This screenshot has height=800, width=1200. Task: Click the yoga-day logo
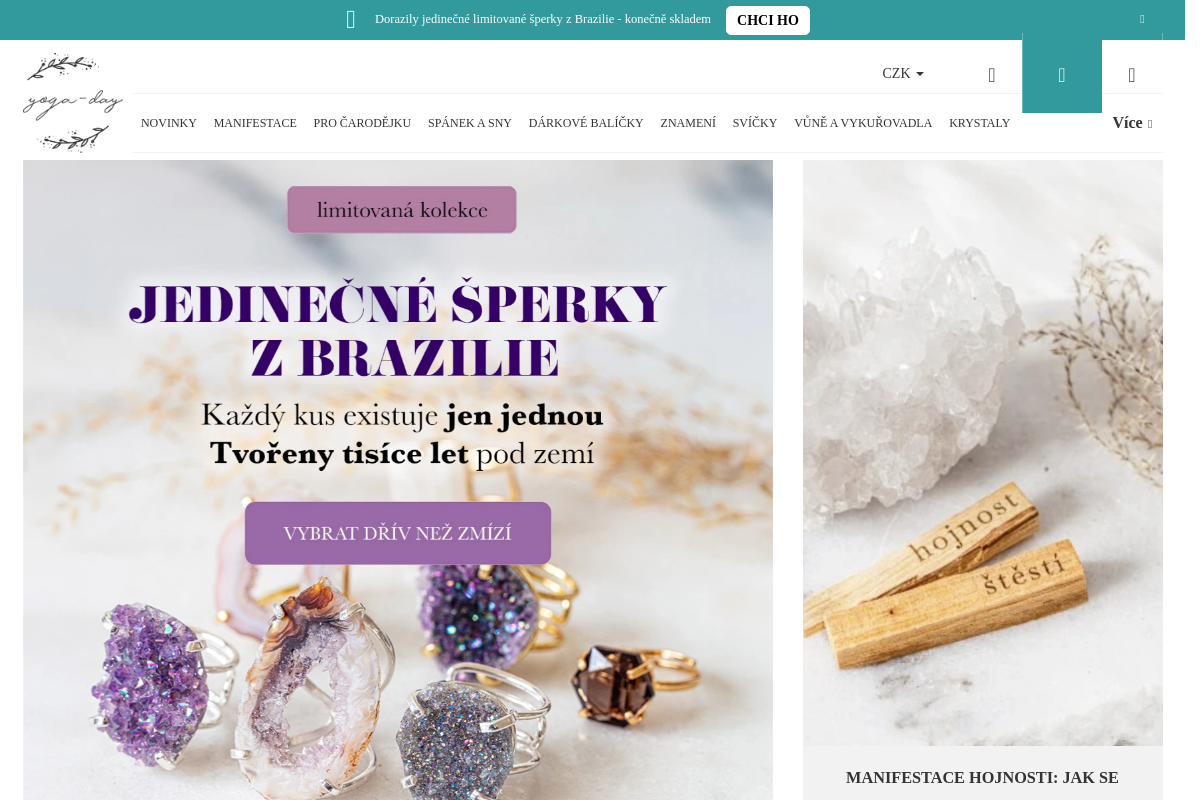[73, 102]
